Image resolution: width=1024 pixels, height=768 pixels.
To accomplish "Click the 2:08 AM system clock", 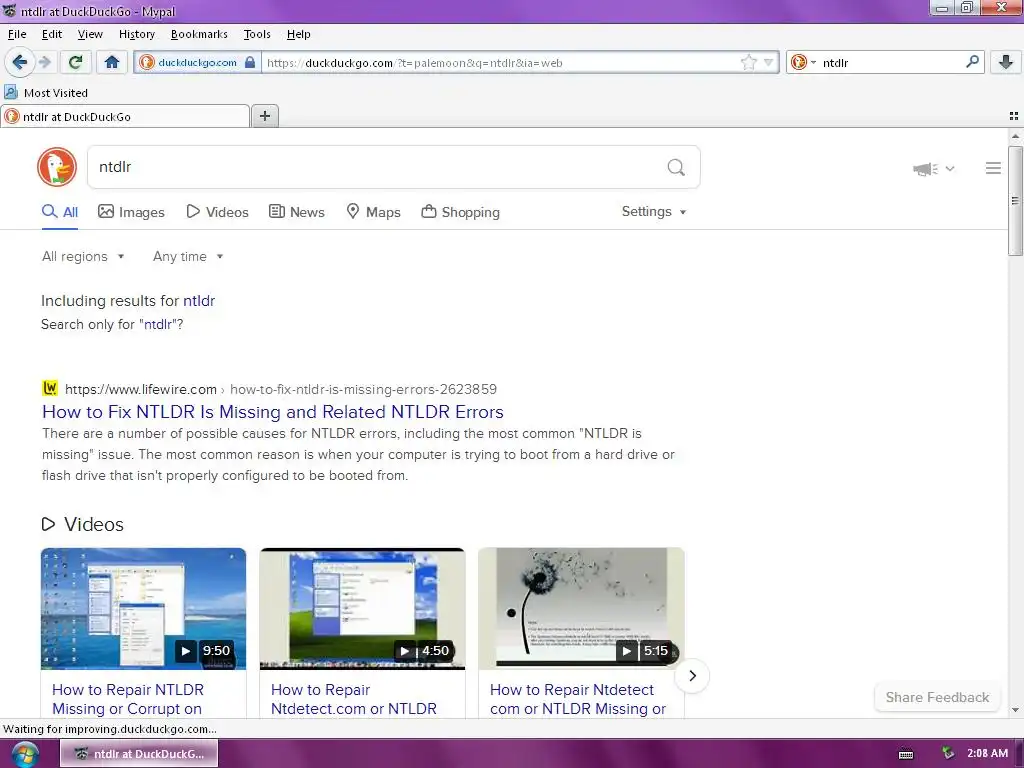I will [987, 753].
